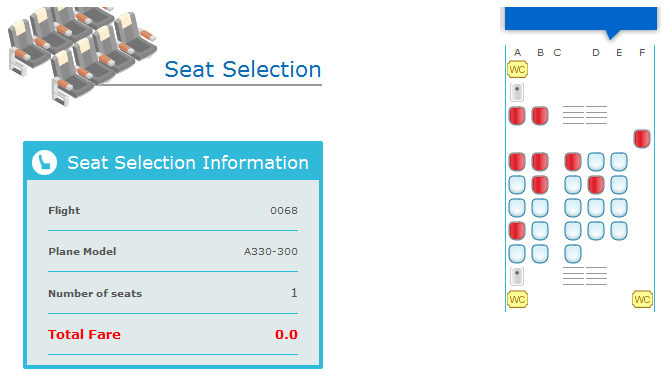The height and width of the screenshot is (380, 672).
Task: Select the available column B seat in the last seat row
Action: point(540,254)
